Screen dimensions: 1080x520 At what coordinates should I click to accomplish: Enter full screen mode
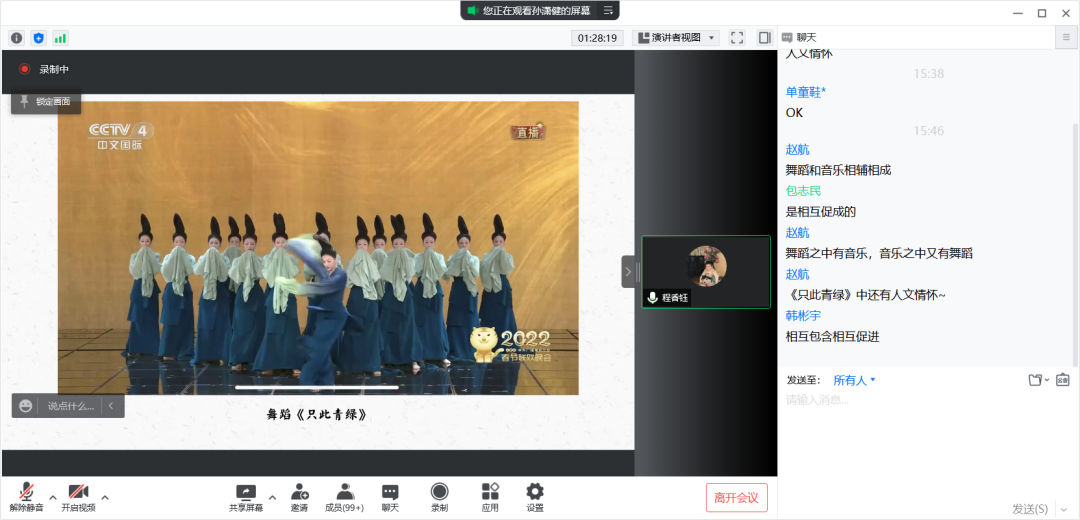coord(737,38)
